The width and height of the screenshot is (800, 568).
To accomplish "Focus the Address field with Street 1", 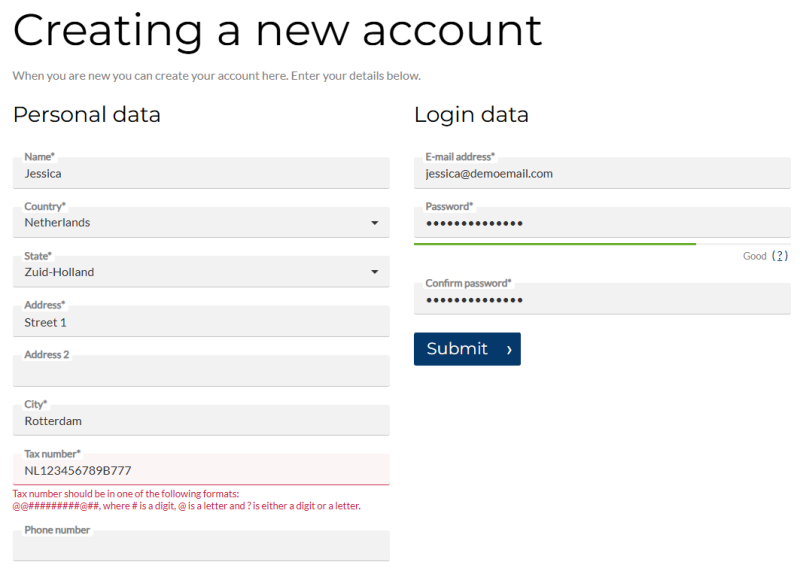I will (x=200, y=322).
